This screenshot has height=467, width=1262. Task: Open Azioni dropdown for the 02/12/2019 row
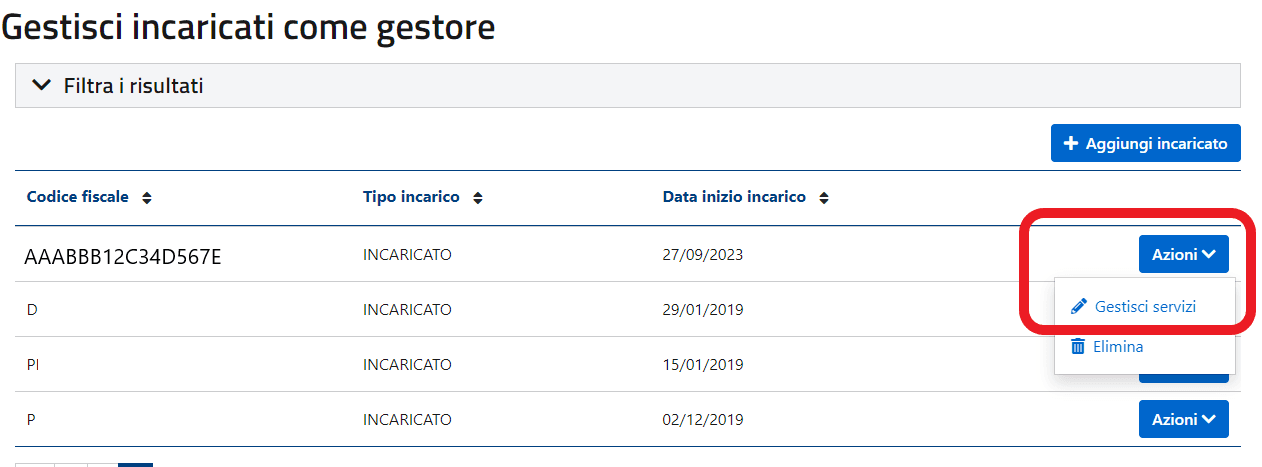point(1183,419)
